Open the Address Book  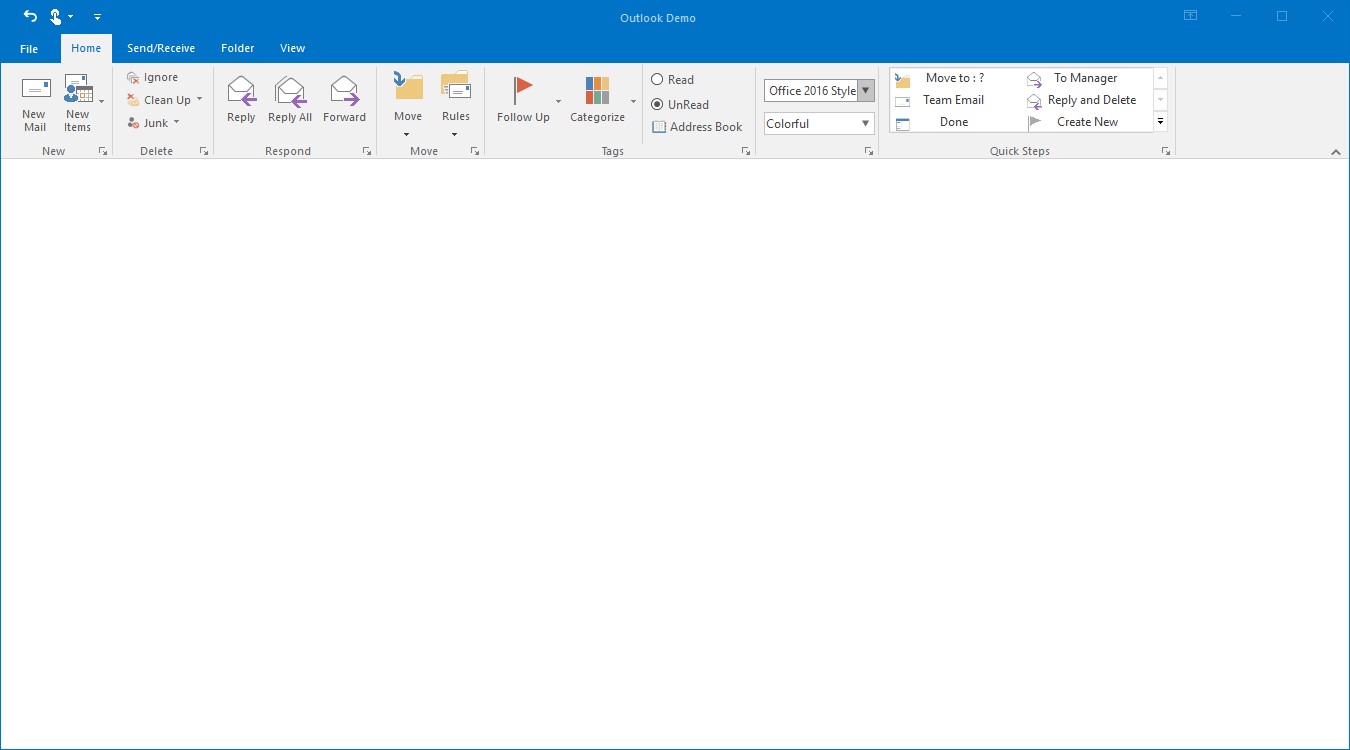pyautogui.click(x=697, y=127)
